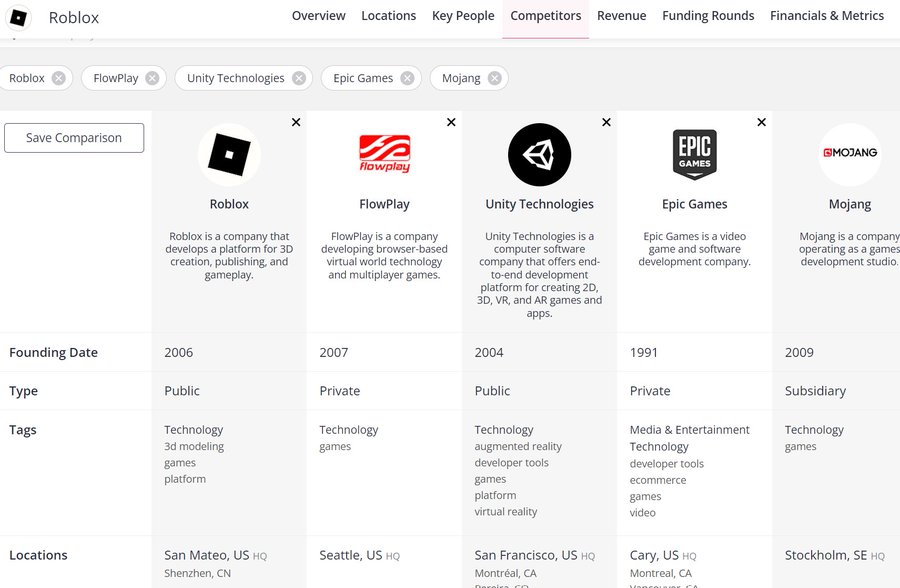Remove the Epic Games filter chip
This screenshot has height=588, width=900.
[408, 78]
